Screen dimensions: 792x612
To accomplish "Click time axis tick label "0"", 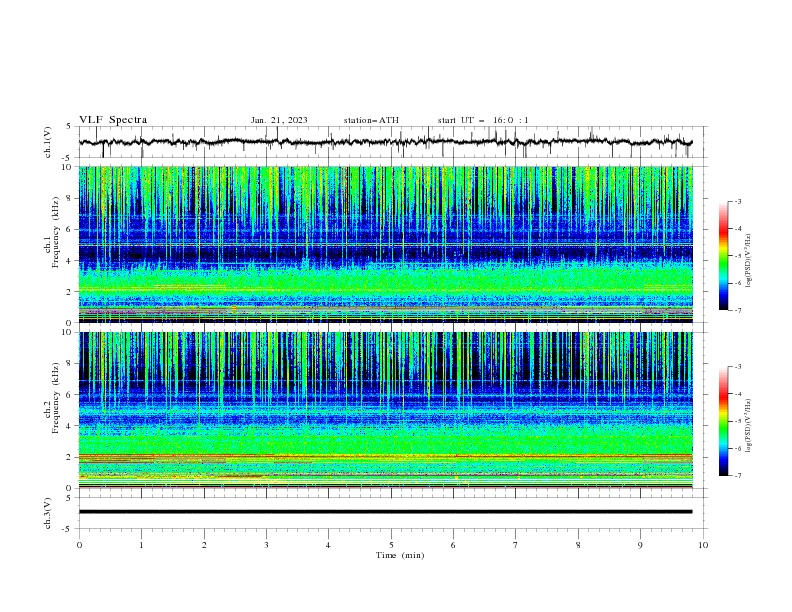I will pyautogui.click(x=79, y=545).
